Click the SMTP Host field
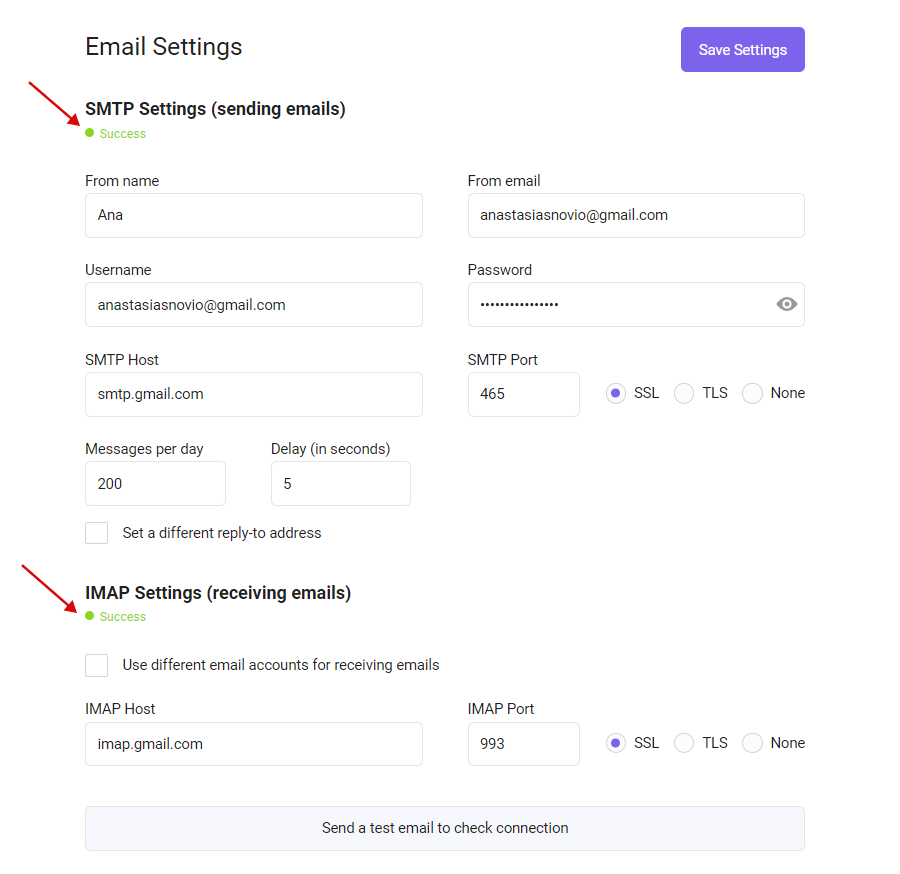This screenshot has height=874, width=900. pyautogui.click(x=254, y=394)
